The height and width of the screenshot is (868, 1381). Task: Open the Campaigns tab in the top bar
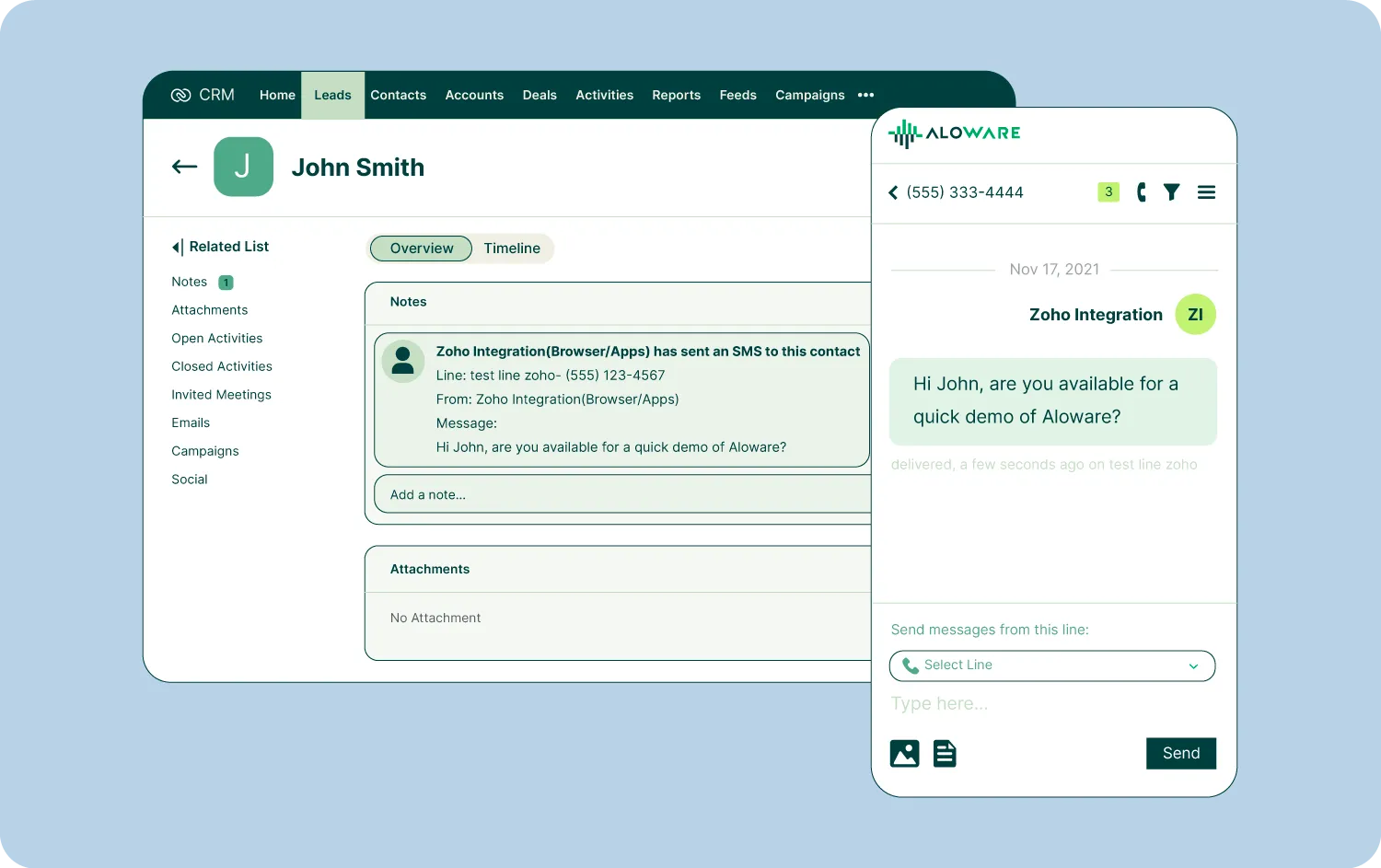click(809, 95)
